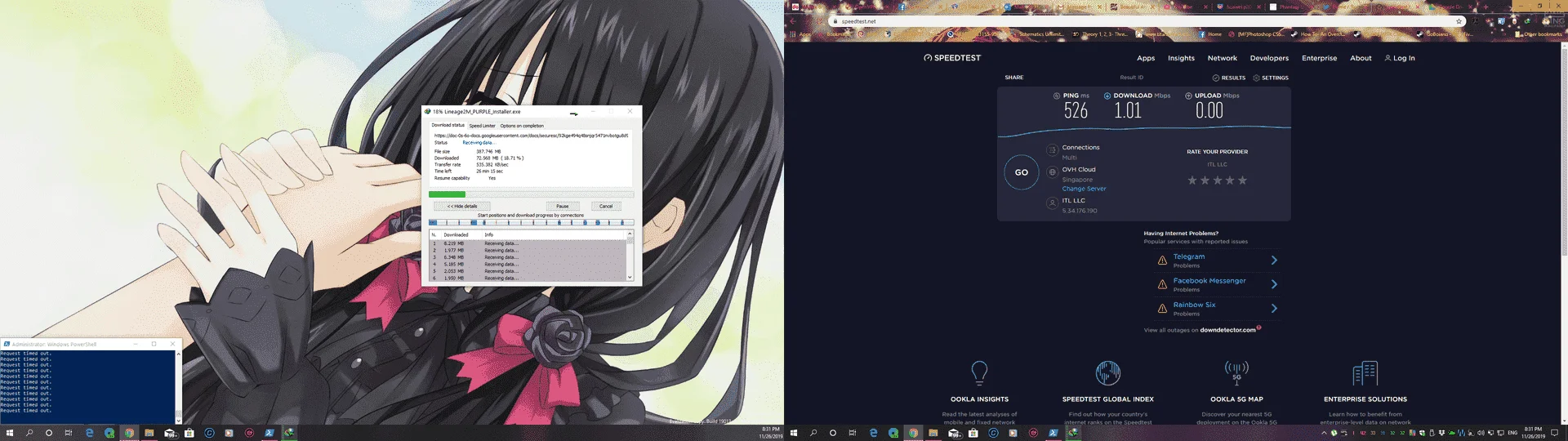The width and height of the screenshot is (1568, 441).
Task: Expand the Telegram problems chevron
Action: [1274, 261]
